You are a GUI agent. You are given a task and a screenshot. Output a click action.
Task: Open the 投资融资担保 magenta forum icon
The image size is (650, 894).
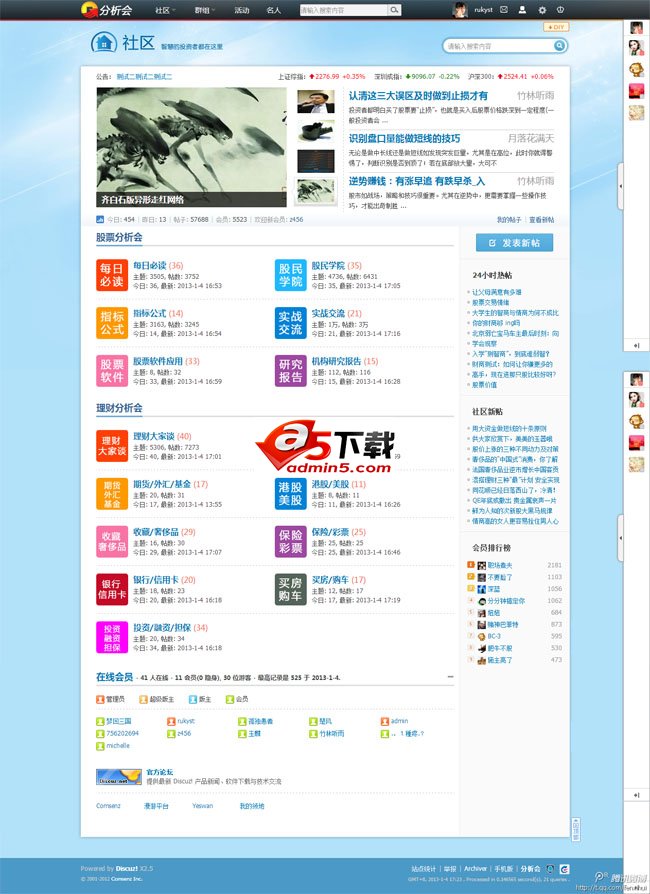tap(112, 637)
